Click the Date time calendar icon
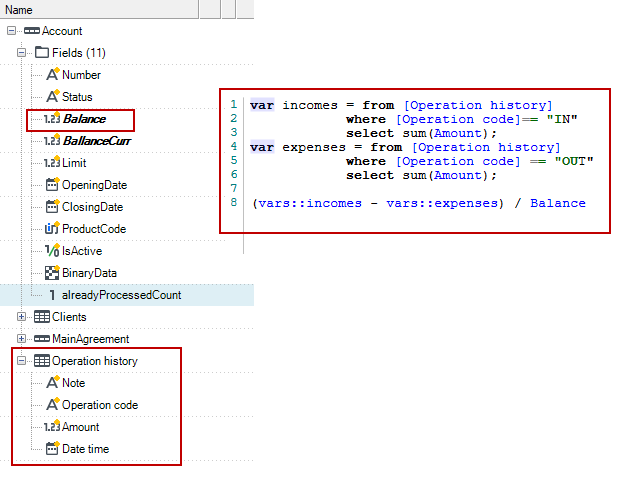 (x=52, y=448)
